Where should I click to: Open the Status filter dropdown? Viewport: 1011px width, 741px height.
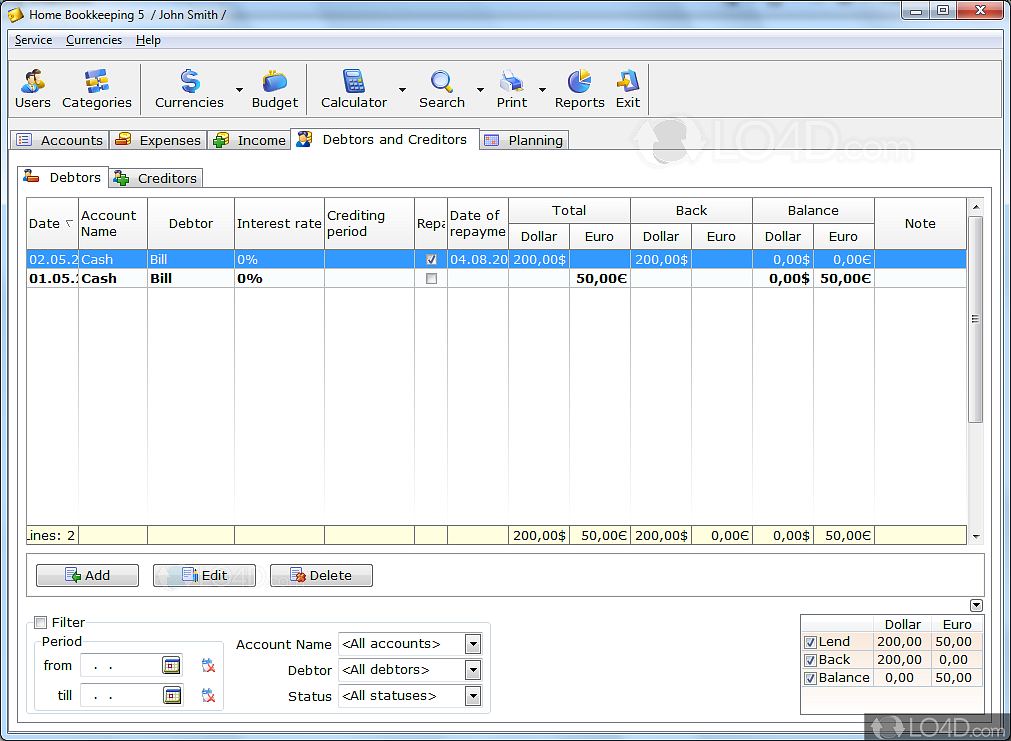pos(473,696)
